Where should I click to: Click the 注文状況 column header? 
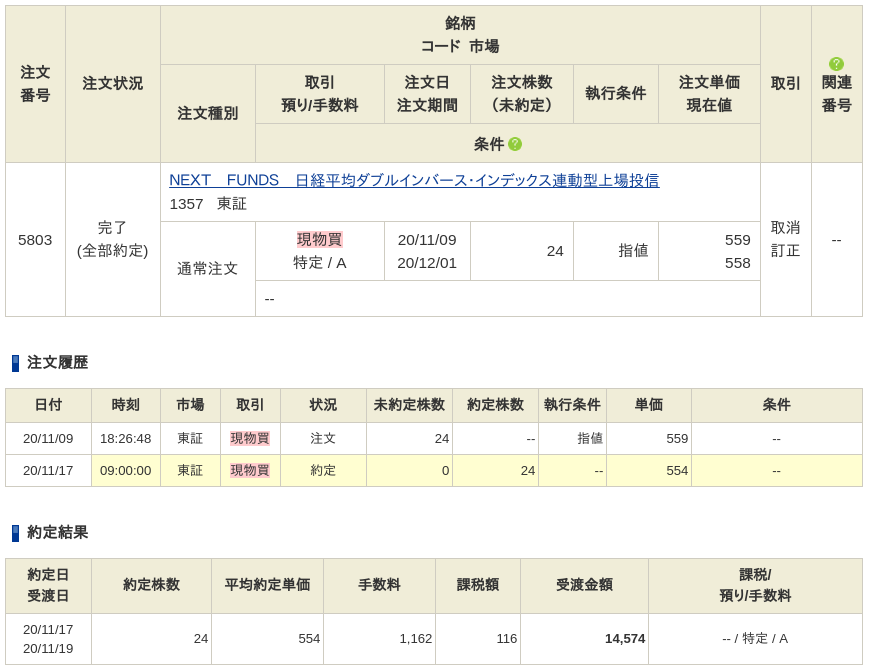pos(113,84)
